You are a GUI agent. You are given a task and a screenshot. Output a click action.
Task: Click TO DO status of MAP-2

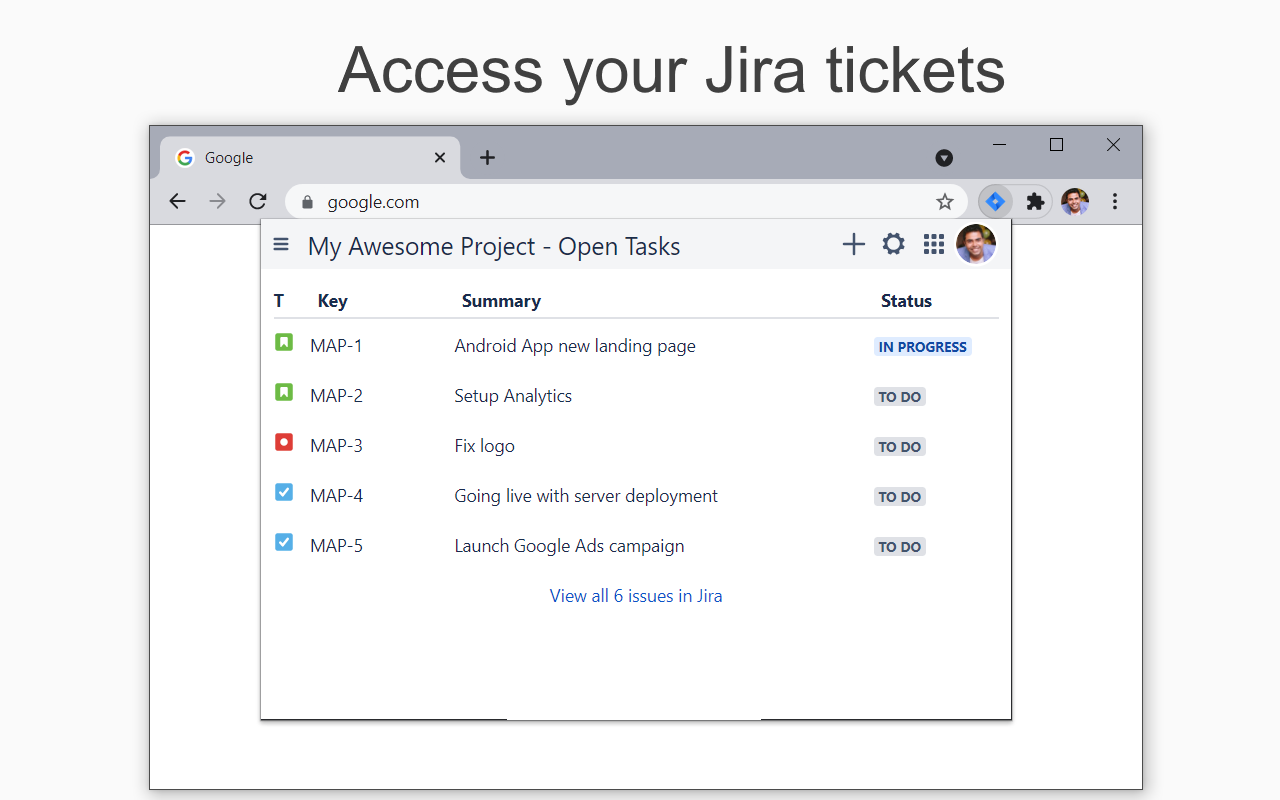(900, 397)
